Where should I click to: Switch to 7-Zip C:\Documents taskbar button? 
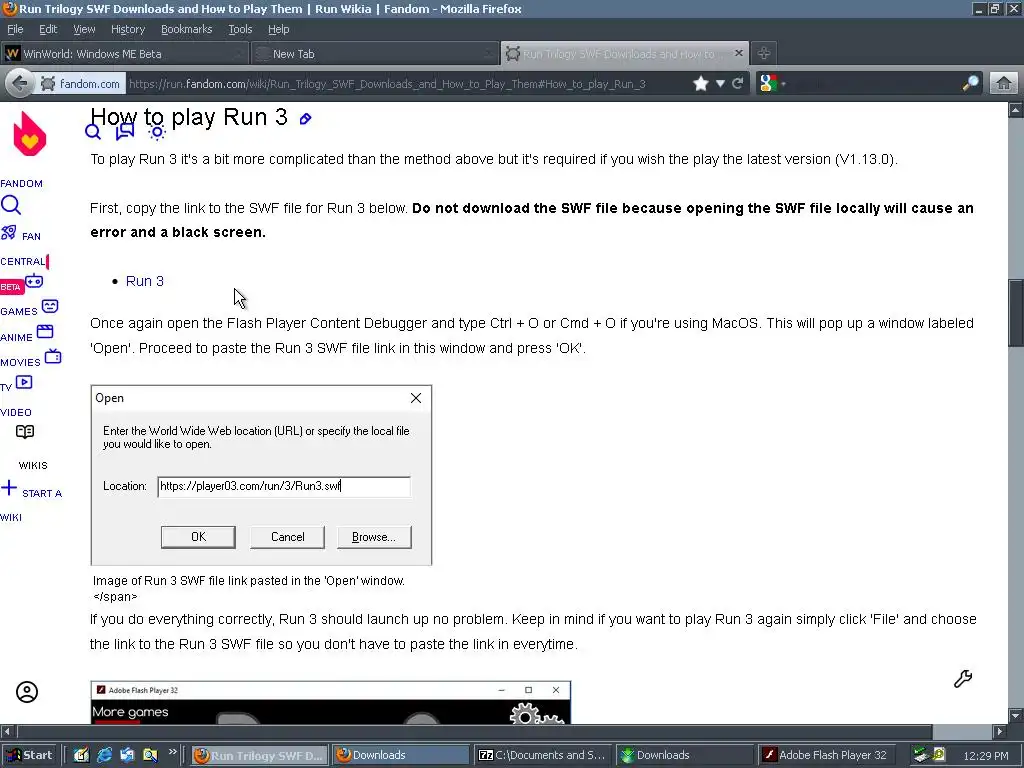point(543,755)
